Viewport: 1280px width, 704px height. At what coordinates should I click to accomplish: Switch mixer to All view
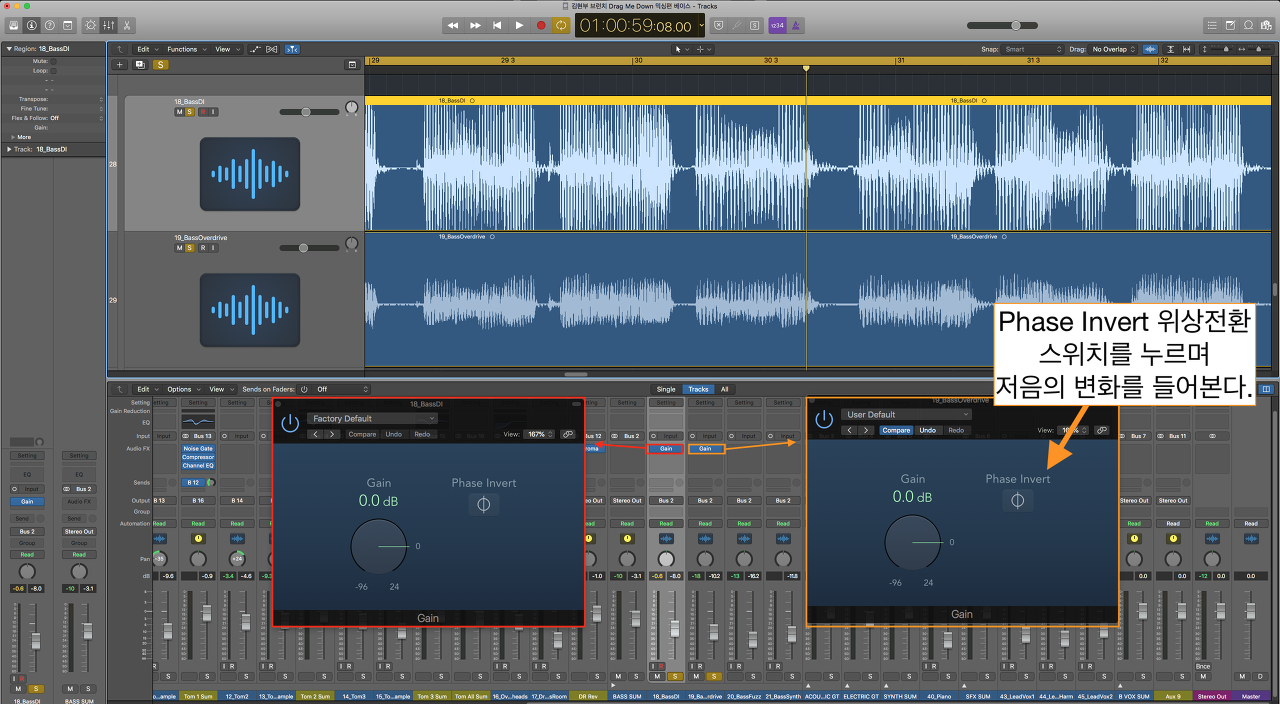pyautogui.click(x=724, y=389)
